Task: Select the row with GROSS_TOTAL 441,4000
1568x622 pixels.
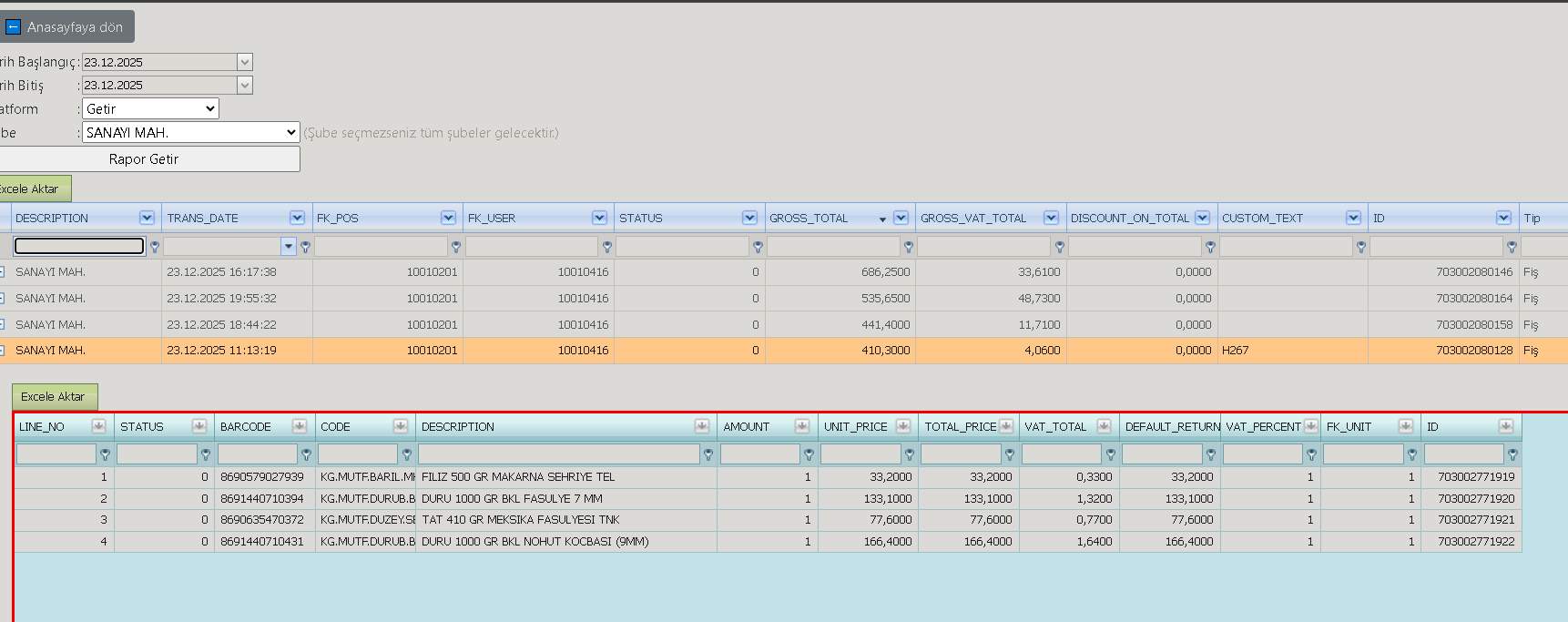Action: click(784, 324)
